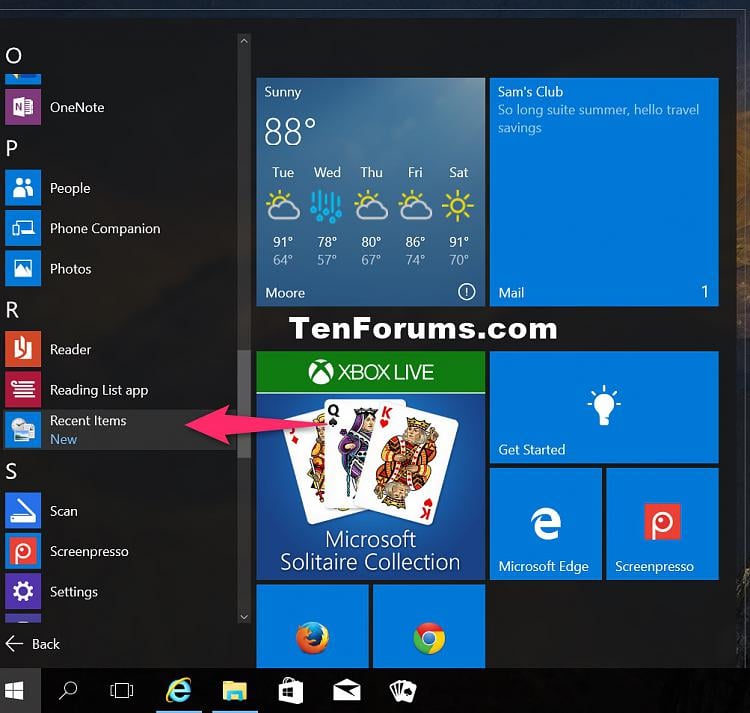
Task: Click the Reader label
Action: [70, 350]
